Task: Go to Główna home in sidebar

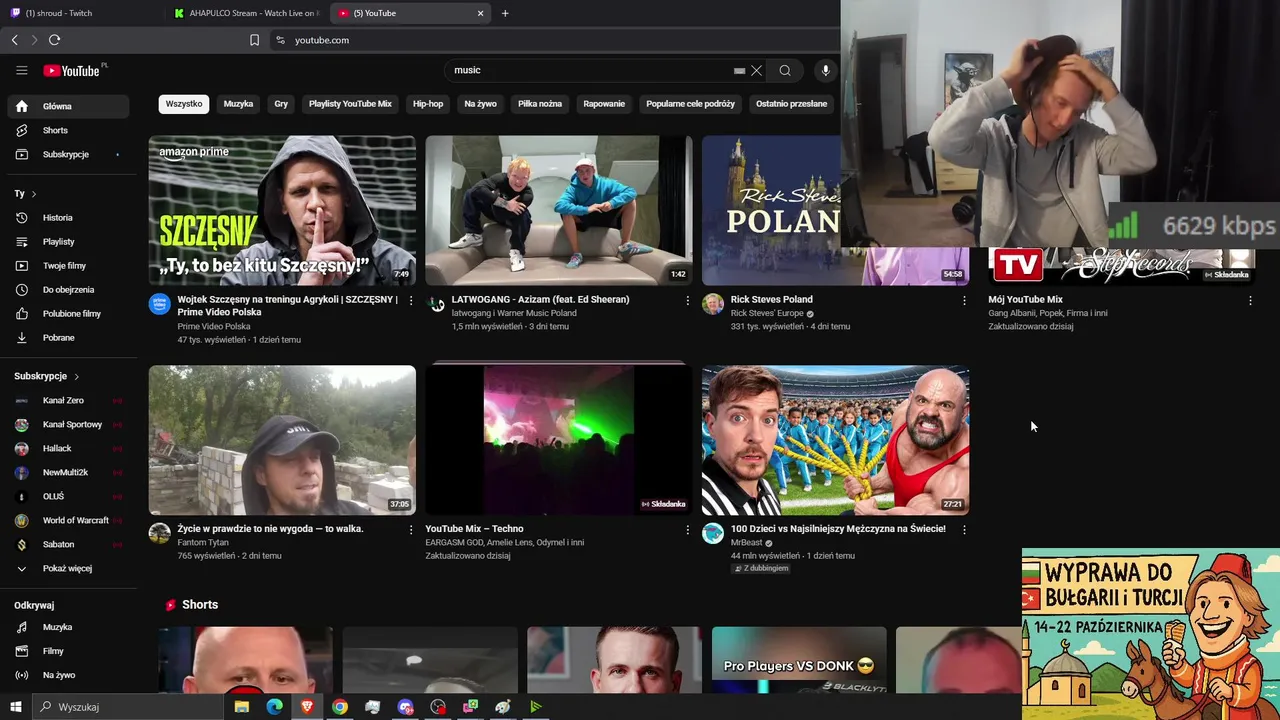Action: pyautogui.click(x=68, y=106)
